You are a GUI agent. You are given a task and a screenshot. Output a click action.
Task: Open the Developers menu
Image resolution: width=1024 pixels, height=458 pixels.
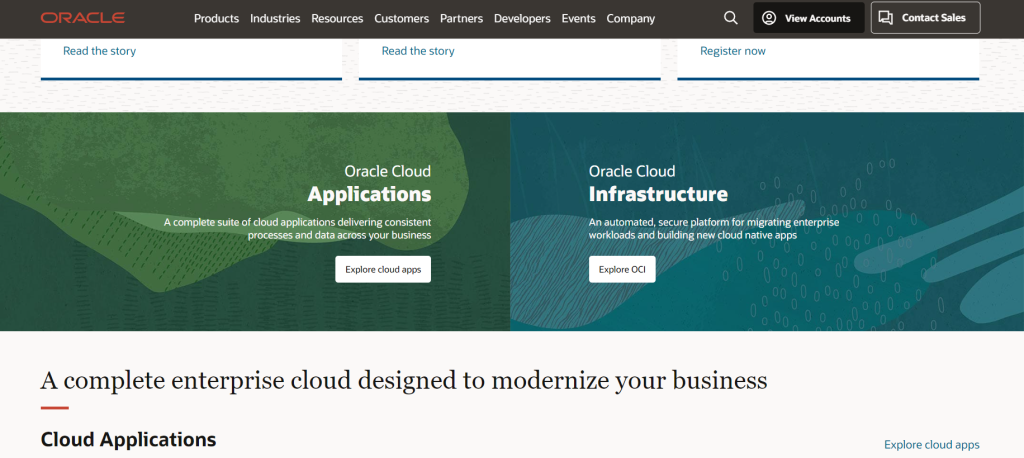click(522, 18)
